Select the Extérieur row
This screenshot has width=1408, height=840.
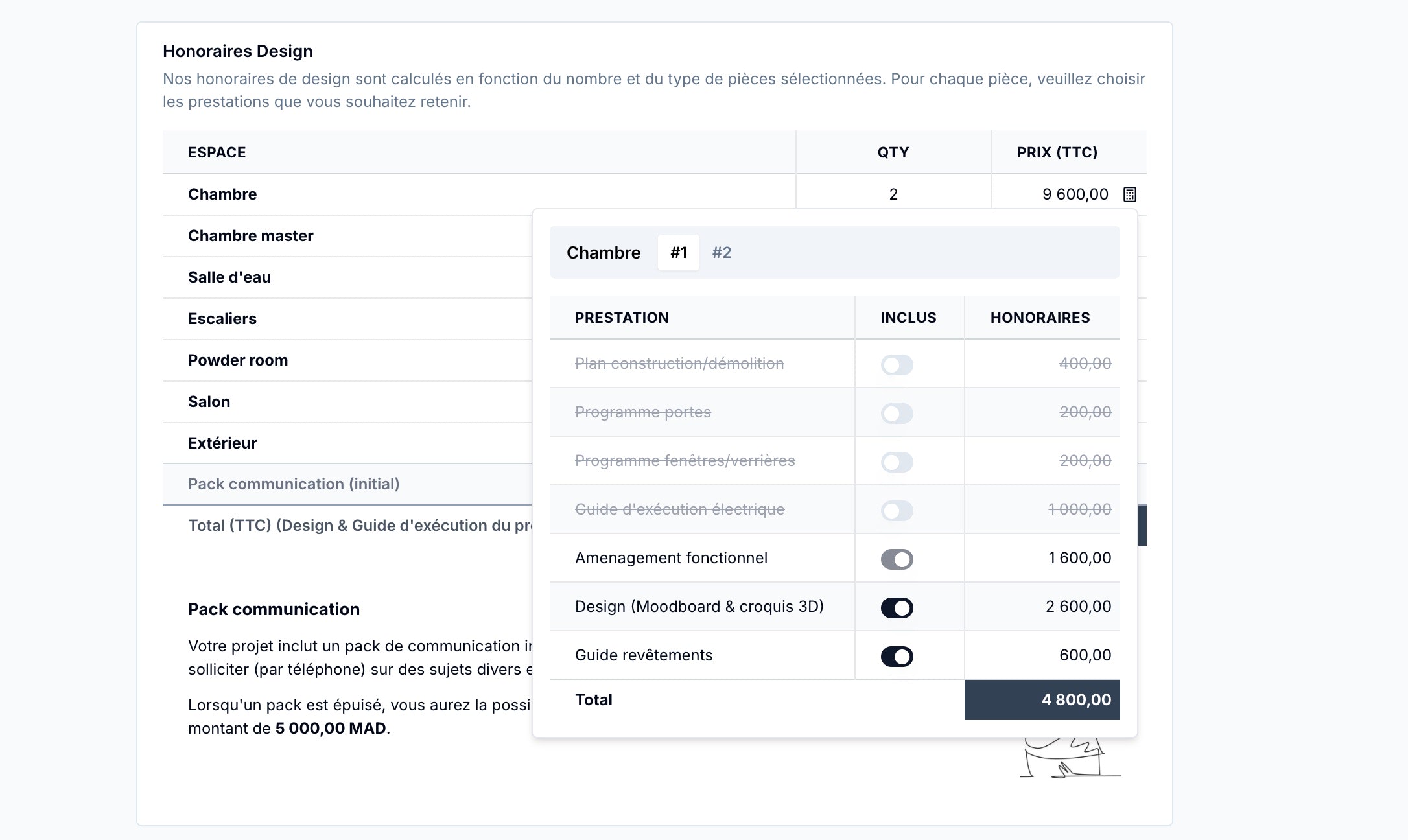(x=222, y=443)
